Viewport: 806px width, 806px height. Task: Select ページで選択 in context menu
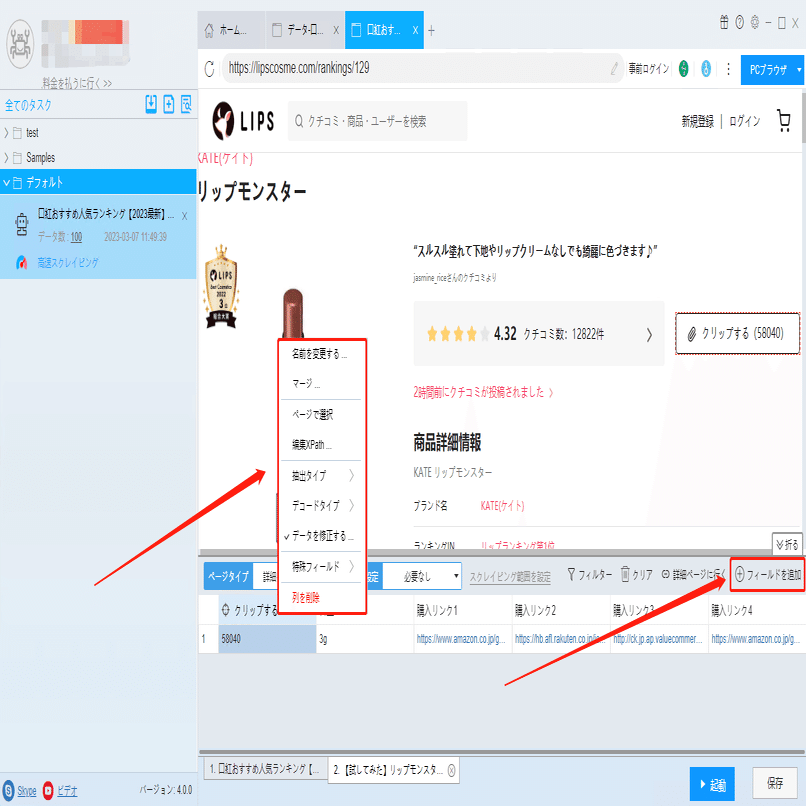point(313,414)
